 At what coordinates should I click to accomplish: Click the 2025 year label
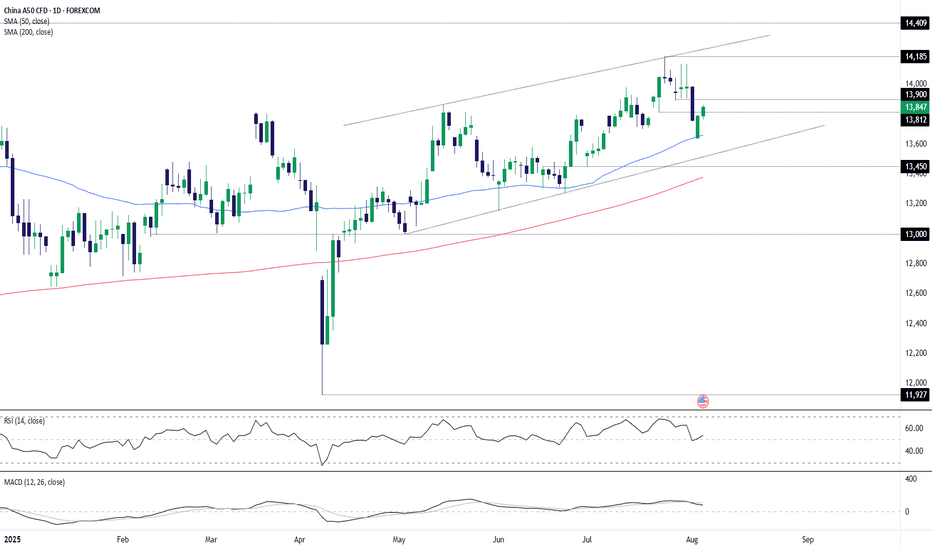12,540
